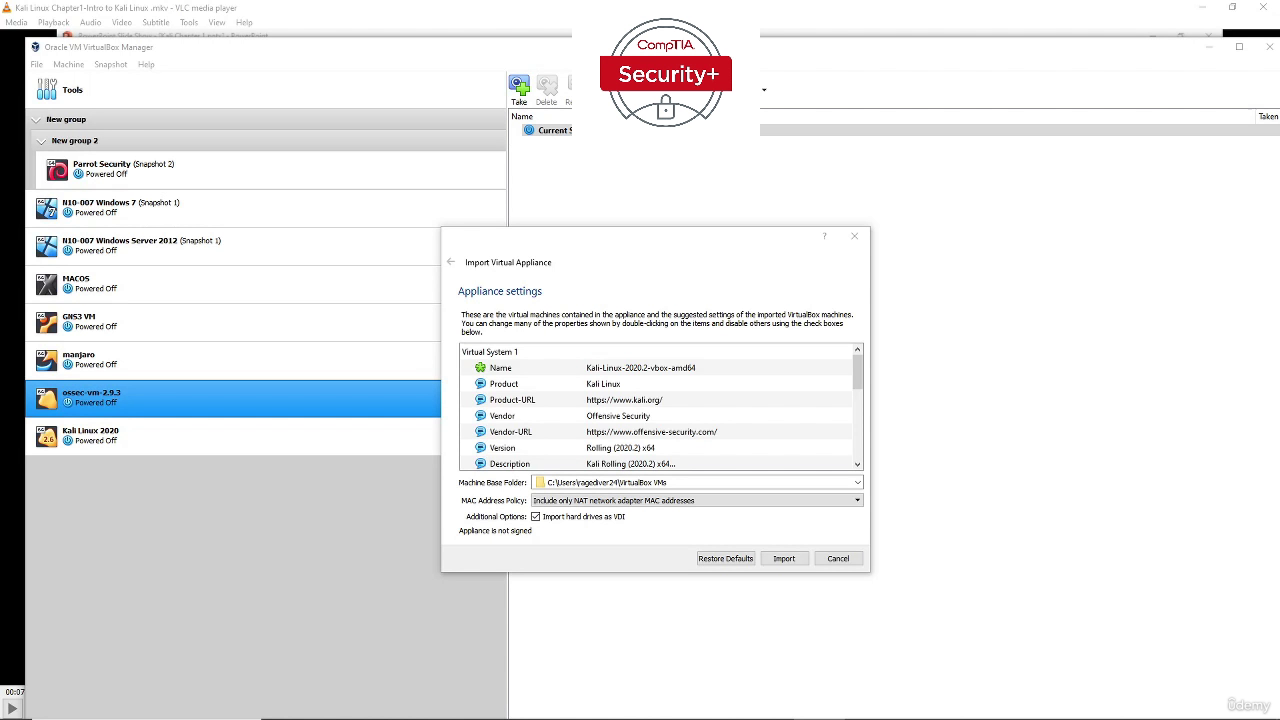Click the Restore Defaults button
Image resolution: width=1280 pixels, height=720 pixels.
726,559
